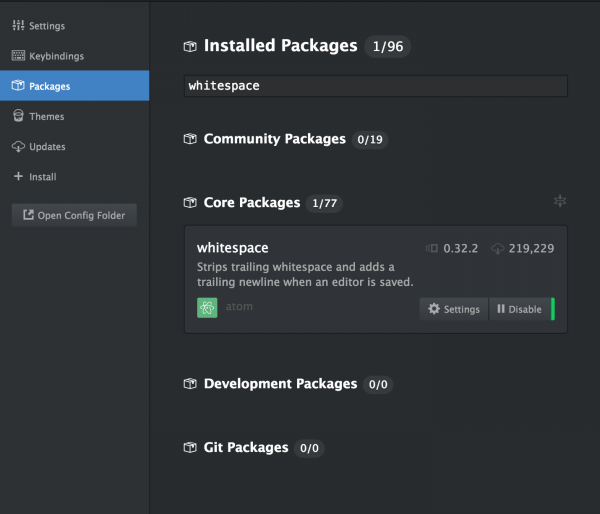600x514 pixels.
Task: Click the package filter search field
Action: coord(376,86)
